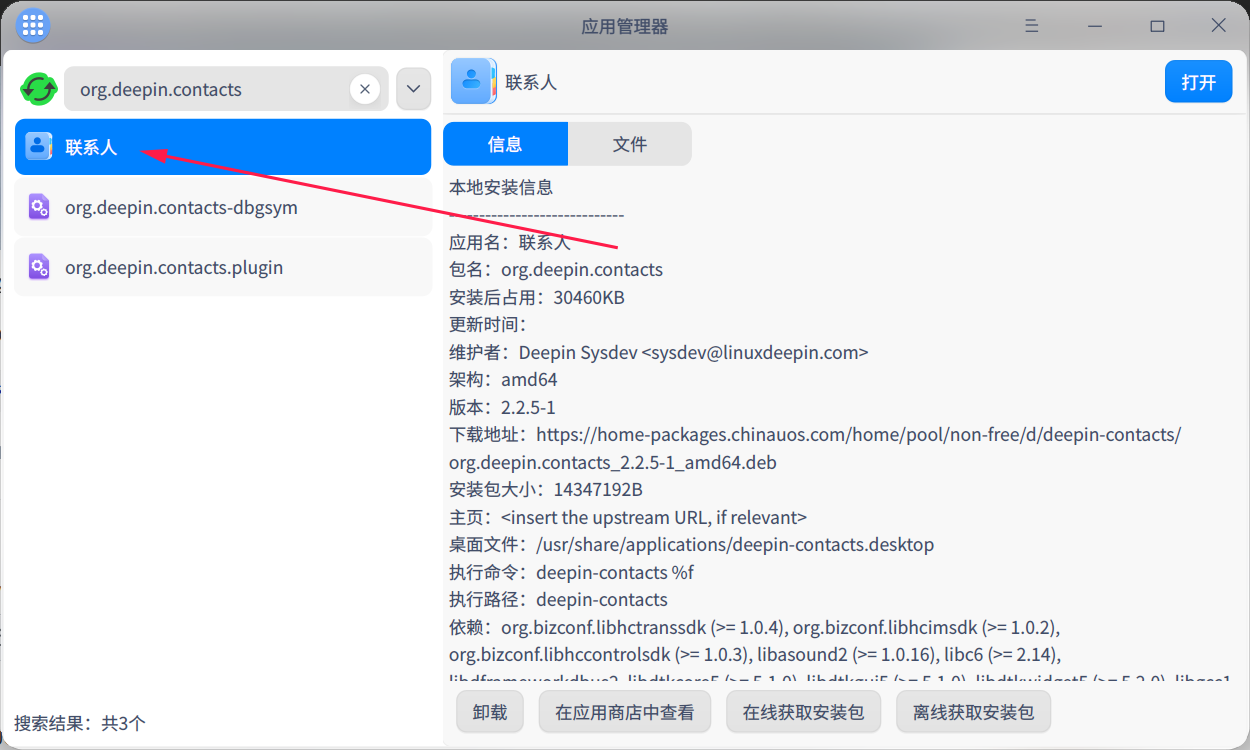1250x750 pixels.
Task: Click the 联系人 app icon in the detail header
Action: [x=473, y=81]
